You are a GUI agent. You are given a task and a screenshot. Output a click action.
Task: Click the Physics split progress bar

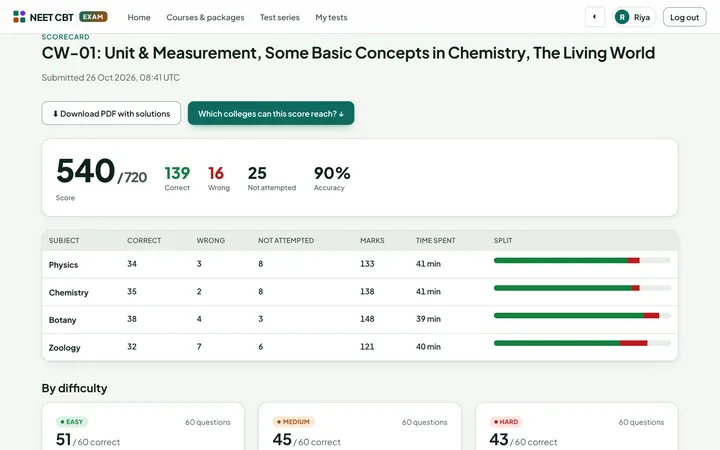(x=582, y=260)
